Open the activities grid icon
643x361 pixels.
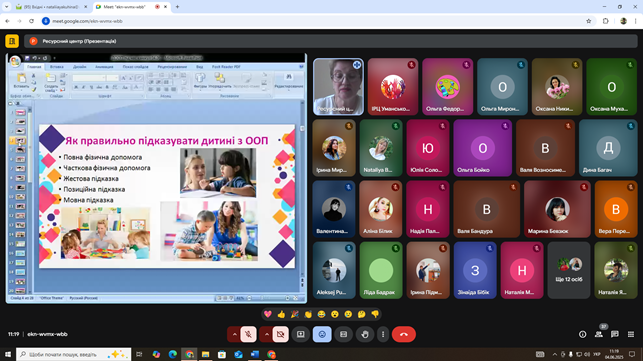[631, 334]
